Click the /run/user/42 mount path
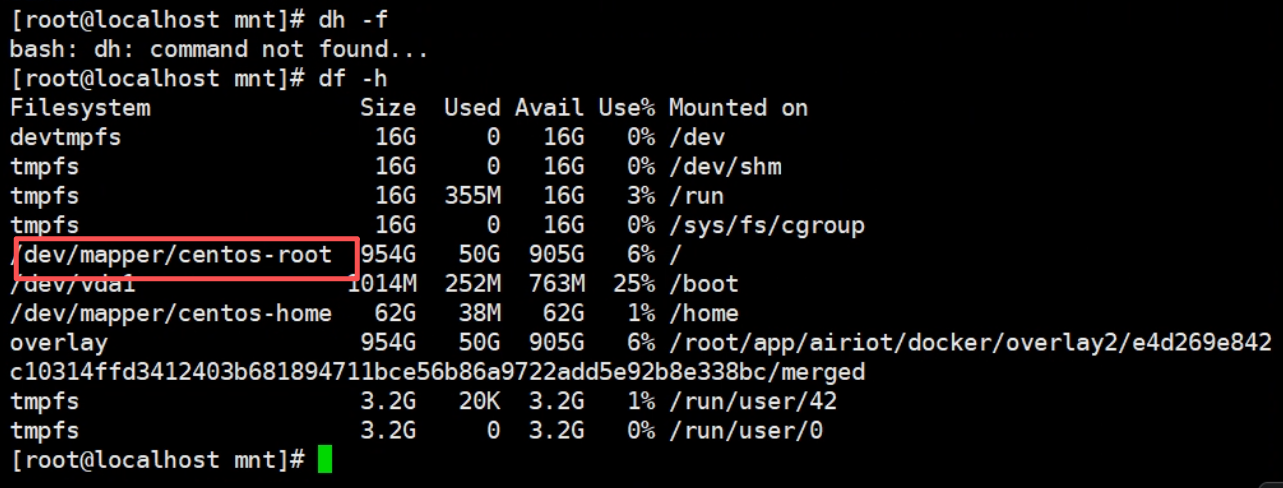Viewport: 1283px width, 488px height. [x=753, y=402]
